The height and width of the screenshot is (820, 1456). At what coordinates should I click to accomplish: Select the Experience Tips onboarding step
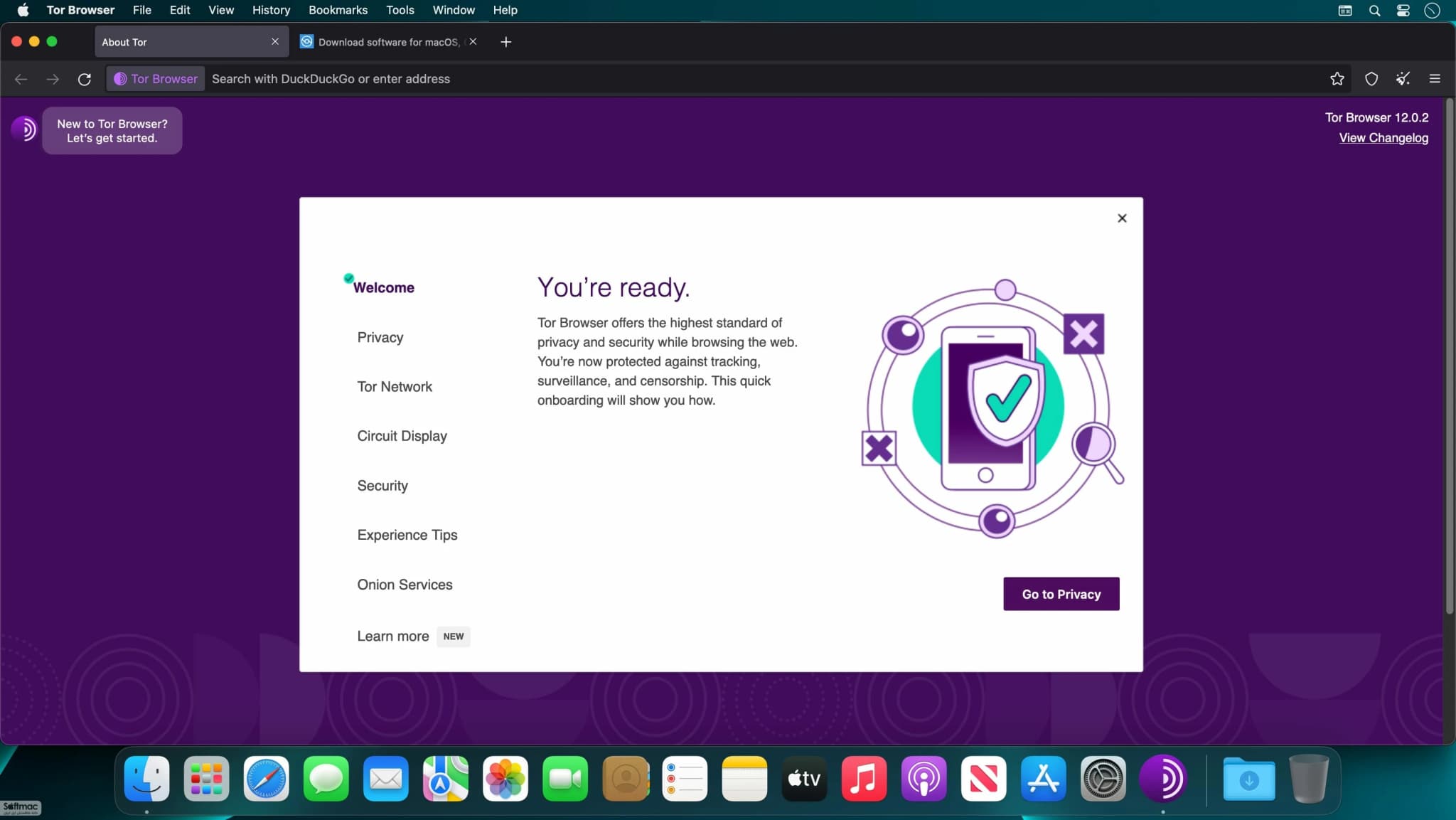click(407, 535)
